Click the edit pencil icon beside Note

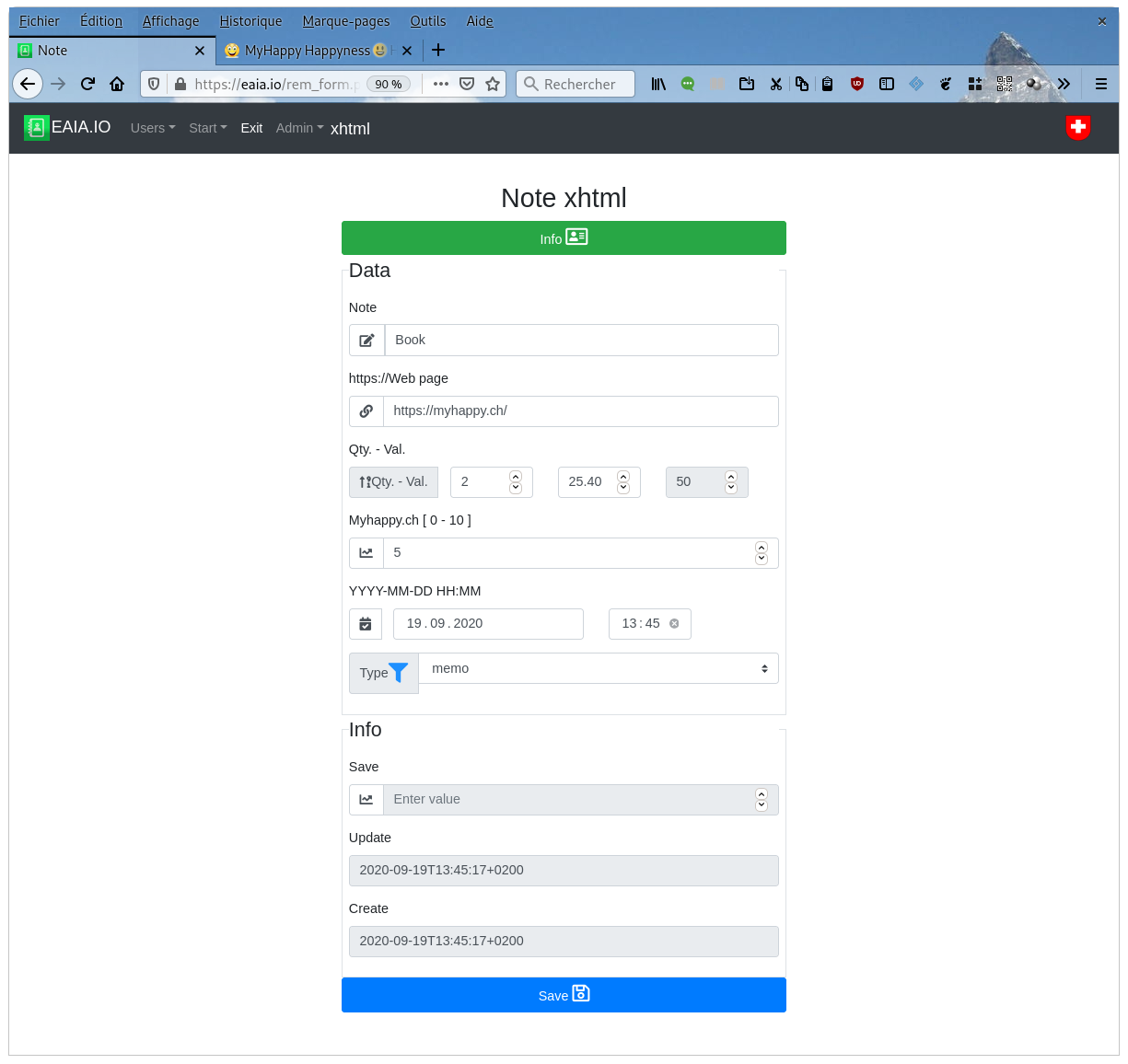(366, 341)
